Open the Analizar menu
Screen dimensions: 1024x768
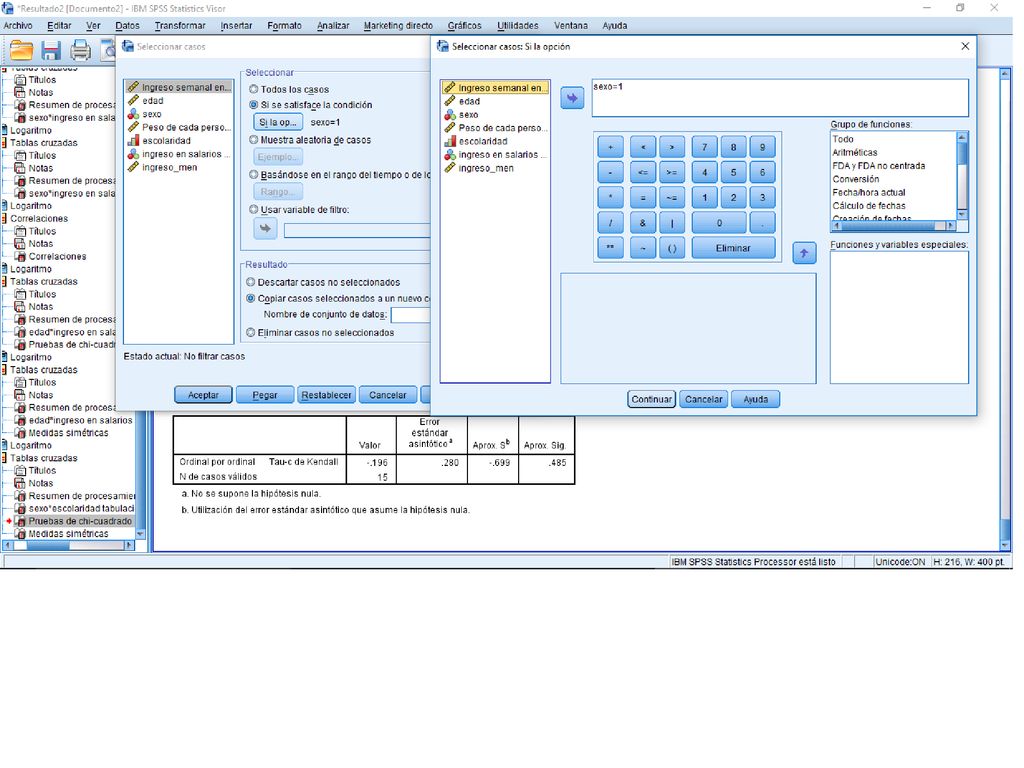(x=333, y=25)
